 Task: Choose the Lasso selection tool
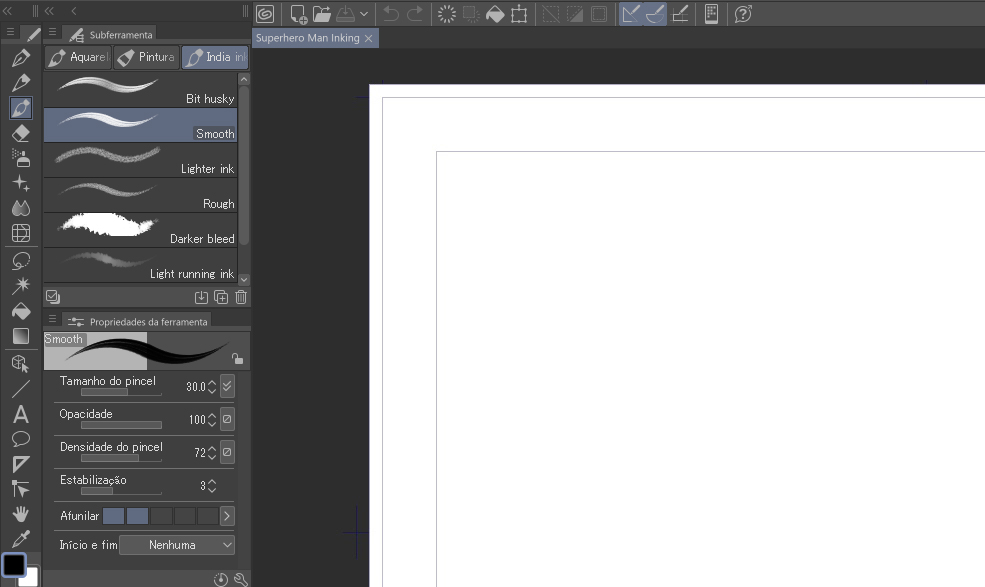(20, 260)
